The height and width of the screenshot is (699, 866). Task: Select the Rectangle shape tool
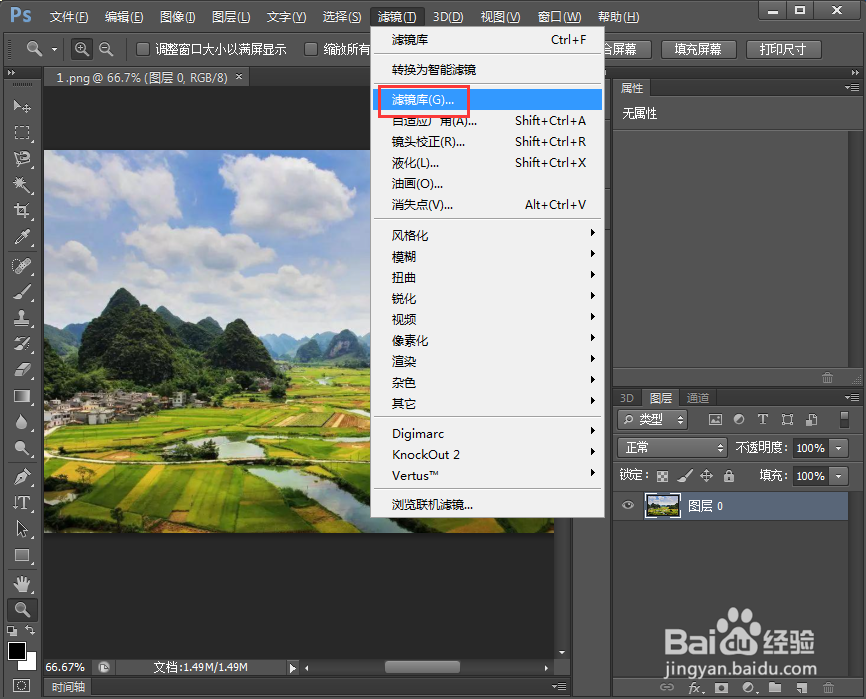point(22,555)
